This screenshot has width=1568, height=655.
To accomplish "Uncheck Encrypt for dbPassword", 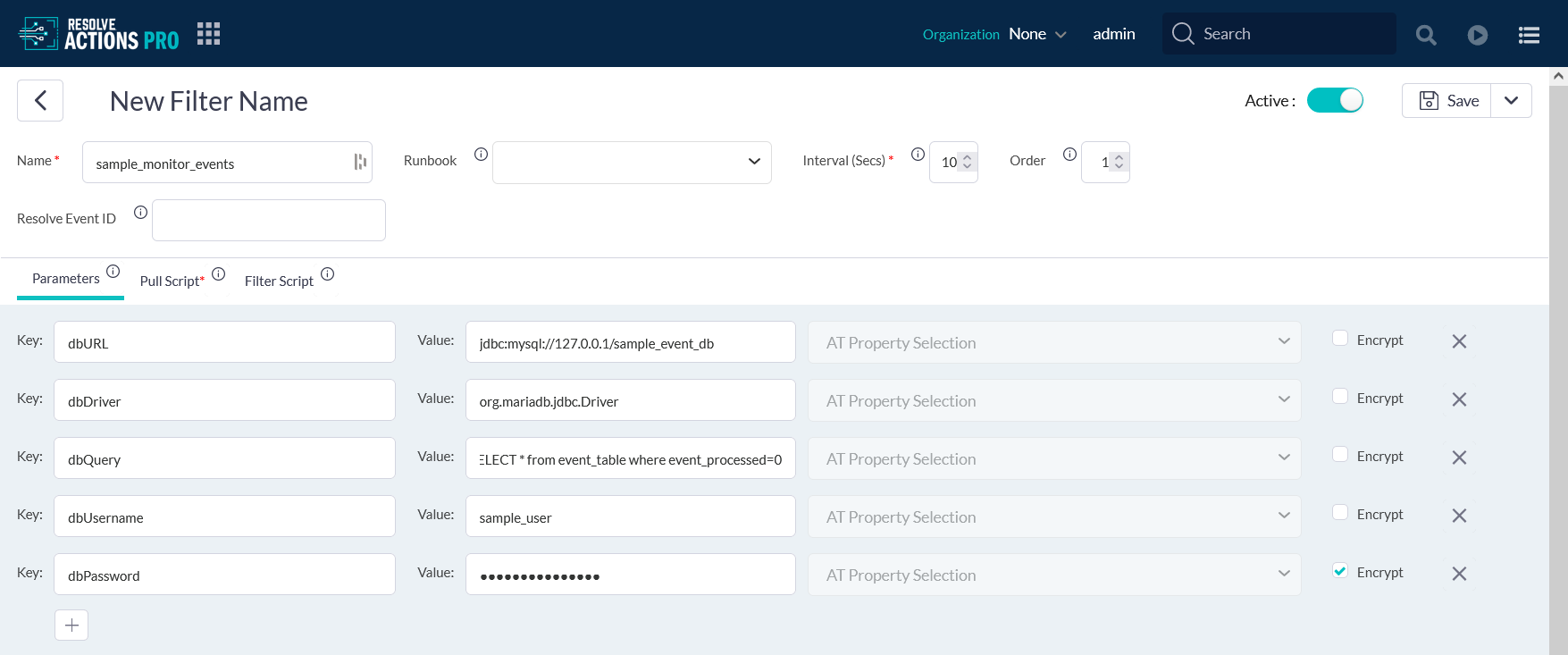I will [1340, 571].
